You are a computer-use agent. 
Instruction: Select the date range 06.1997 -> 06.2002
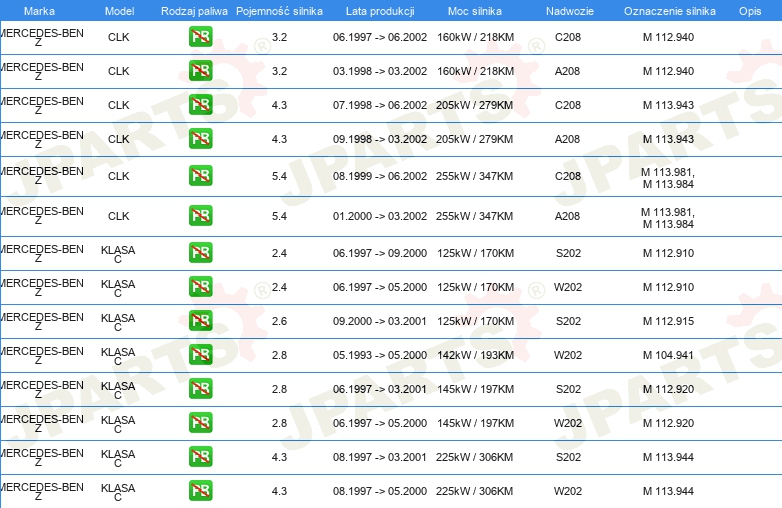click(x=380, y=37)
